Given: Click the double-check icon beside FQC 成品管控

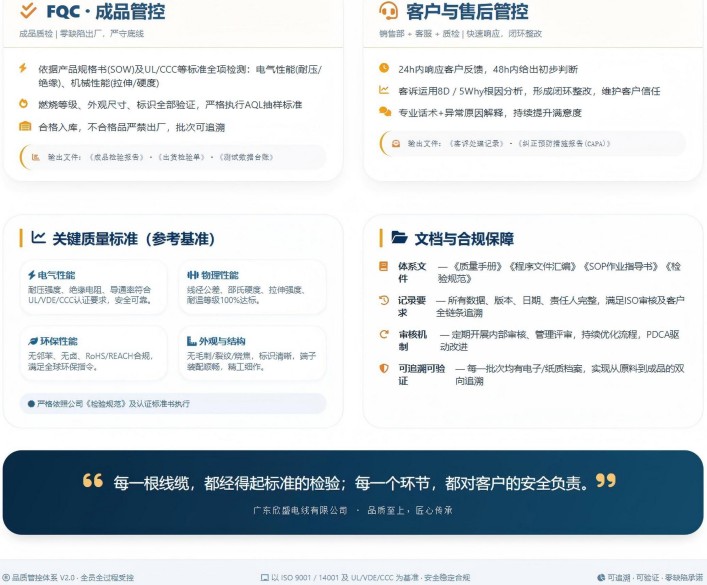Looking at the screenshot, I should [x=29, y=11].
